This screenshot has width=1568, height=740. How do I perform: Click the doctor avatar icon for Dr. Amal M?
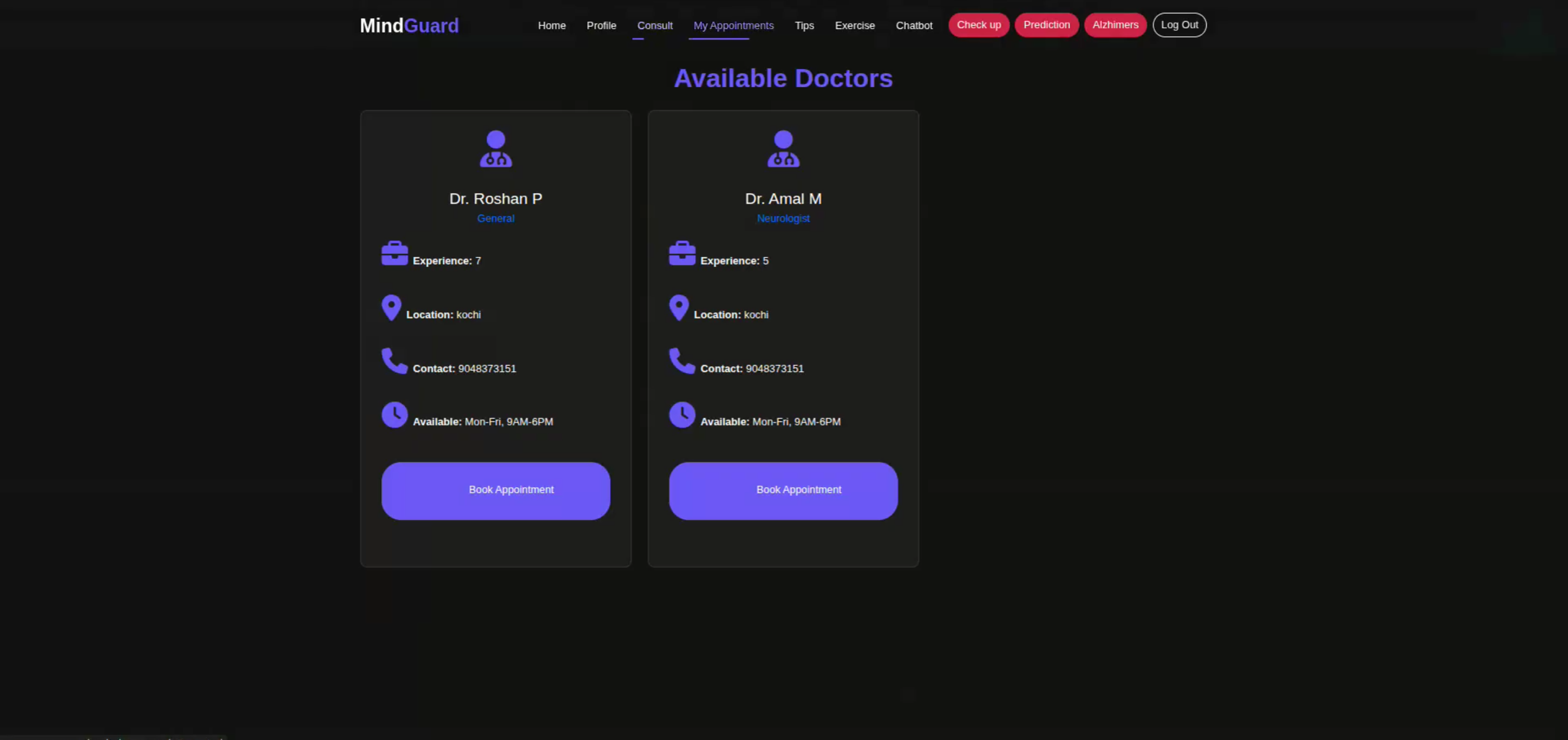pos(784,148)
